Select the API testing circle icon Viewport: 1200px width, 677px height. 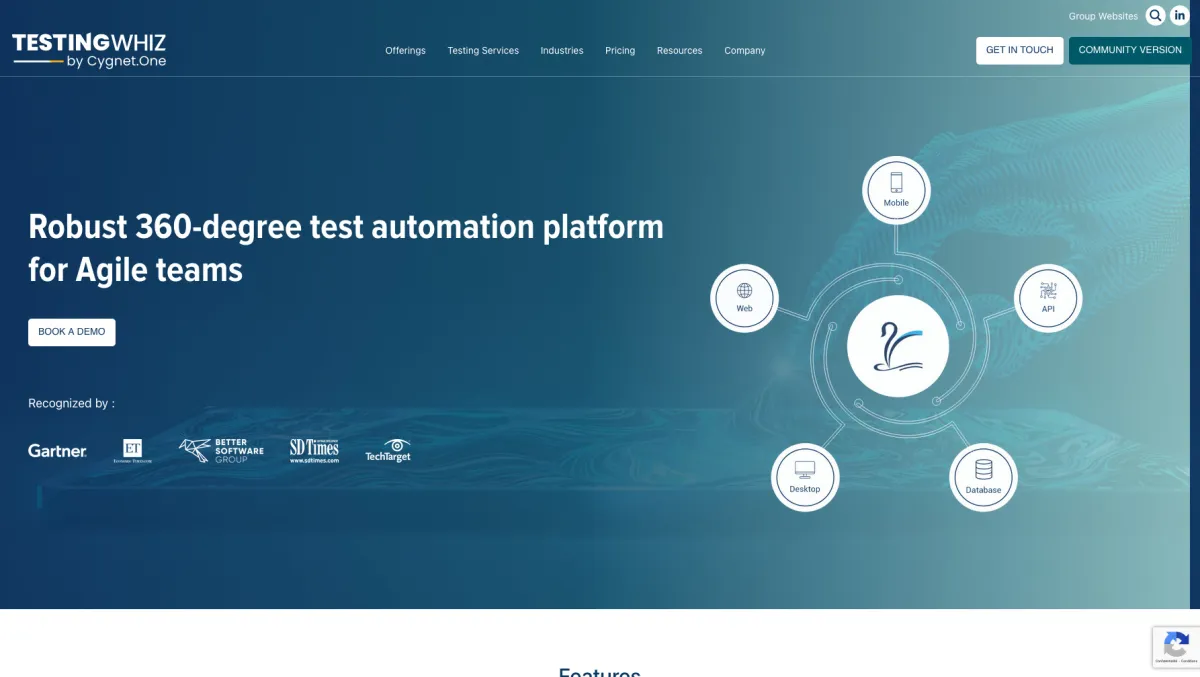tap(1048, 297)
